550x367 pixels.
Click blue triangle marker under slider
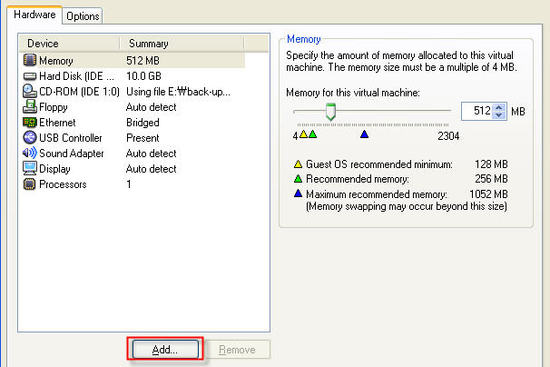364,134
